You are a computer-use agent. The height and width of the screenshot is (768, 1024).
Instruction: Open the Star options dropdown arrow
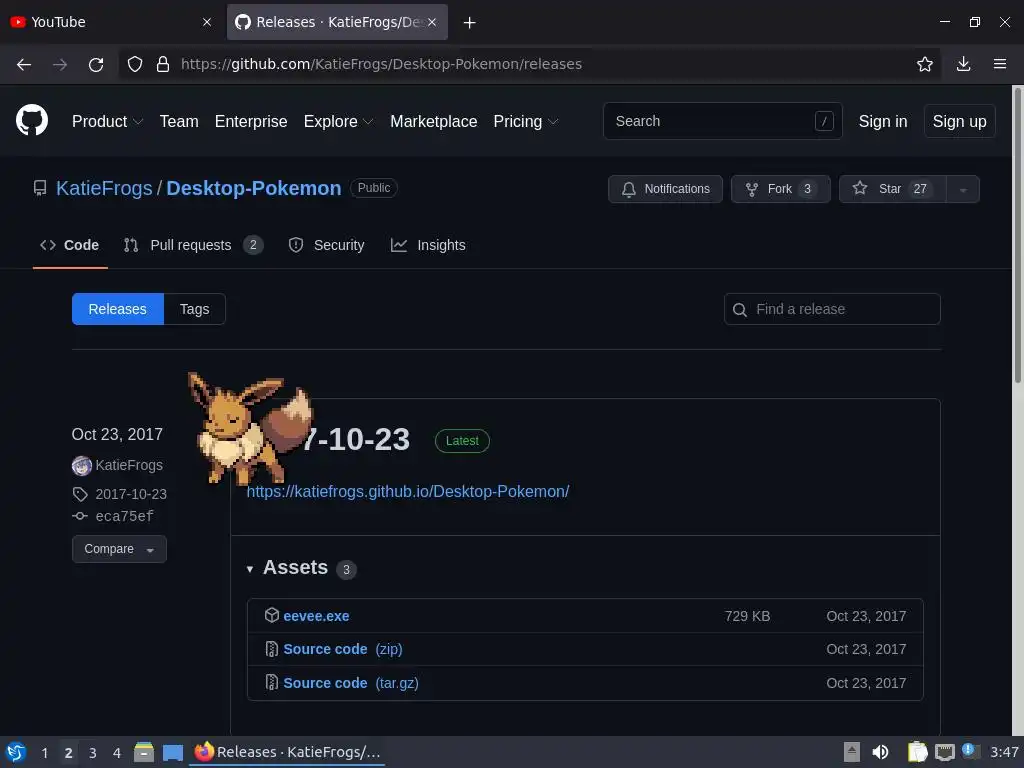[x=963, y=189]
